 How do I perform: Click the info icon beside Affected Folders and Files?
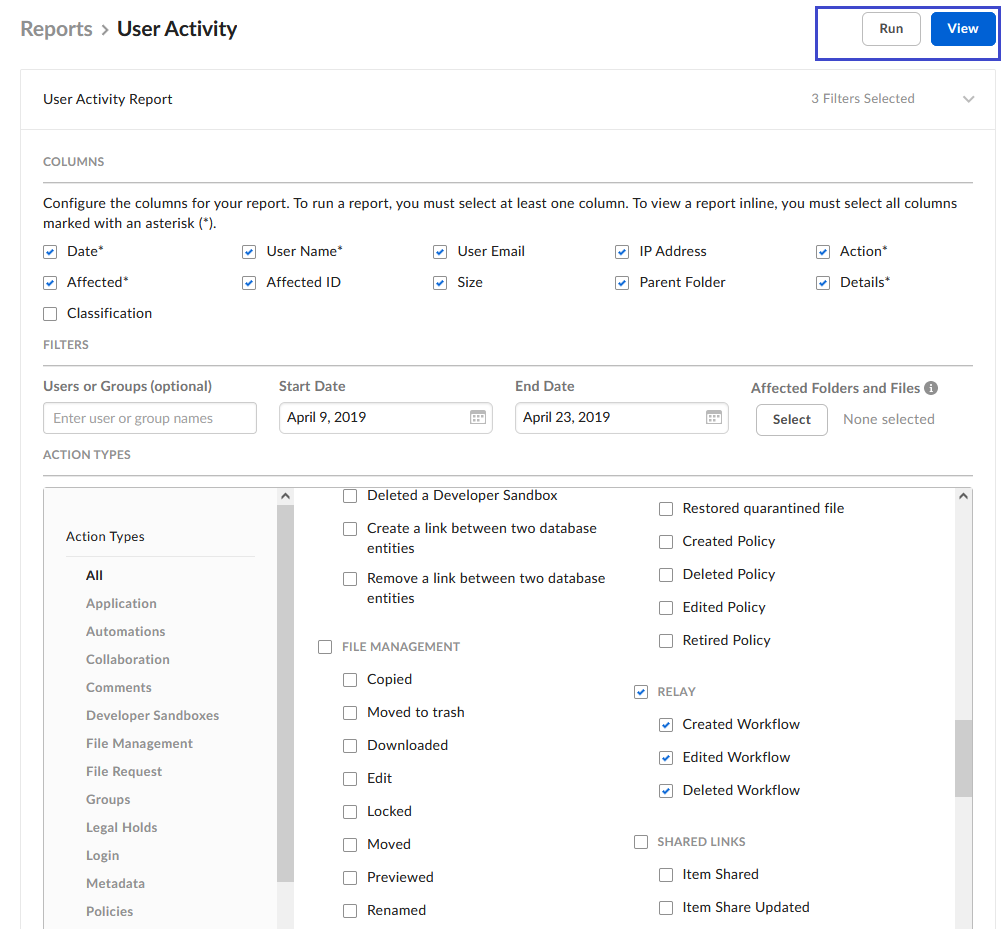pyautogui.click(x=930, y=388)
